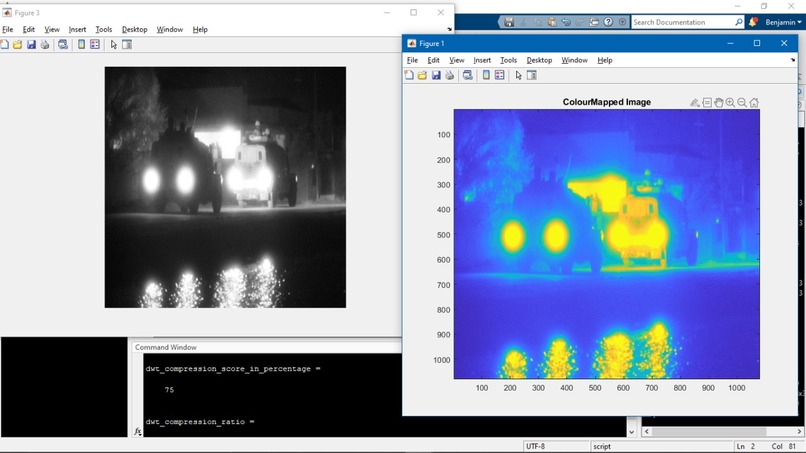The image size is (806, 453).
Task: Open File menu in Figure 3
Action: (8, 30)
